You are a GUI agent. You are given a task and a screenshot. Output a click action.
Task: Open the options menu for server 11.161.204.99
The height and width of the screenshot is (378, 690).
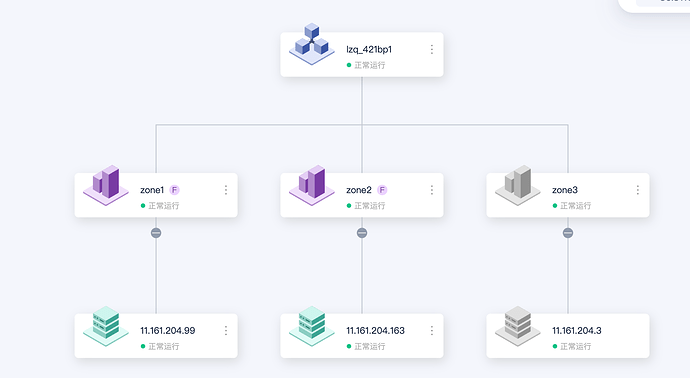(226, 330)
